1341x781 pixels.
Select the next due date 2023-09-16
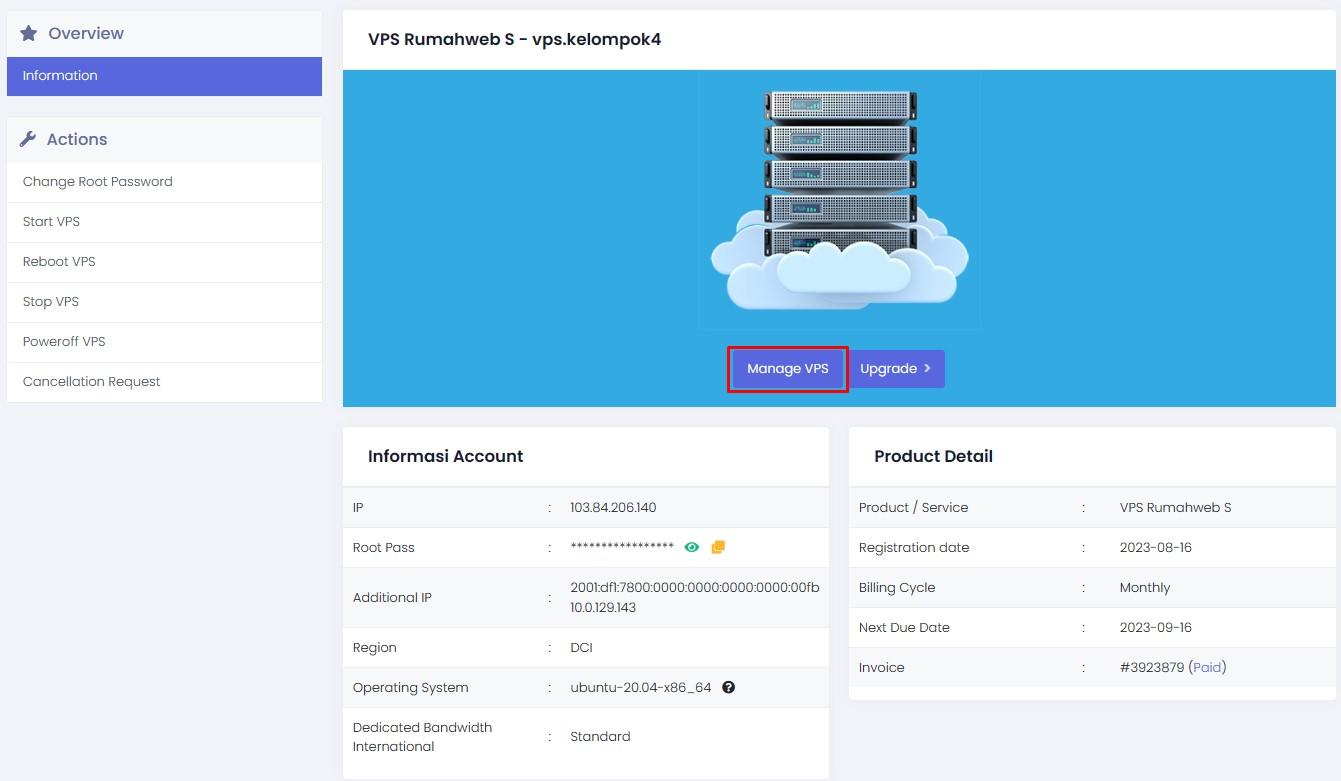pos(1155,627)
